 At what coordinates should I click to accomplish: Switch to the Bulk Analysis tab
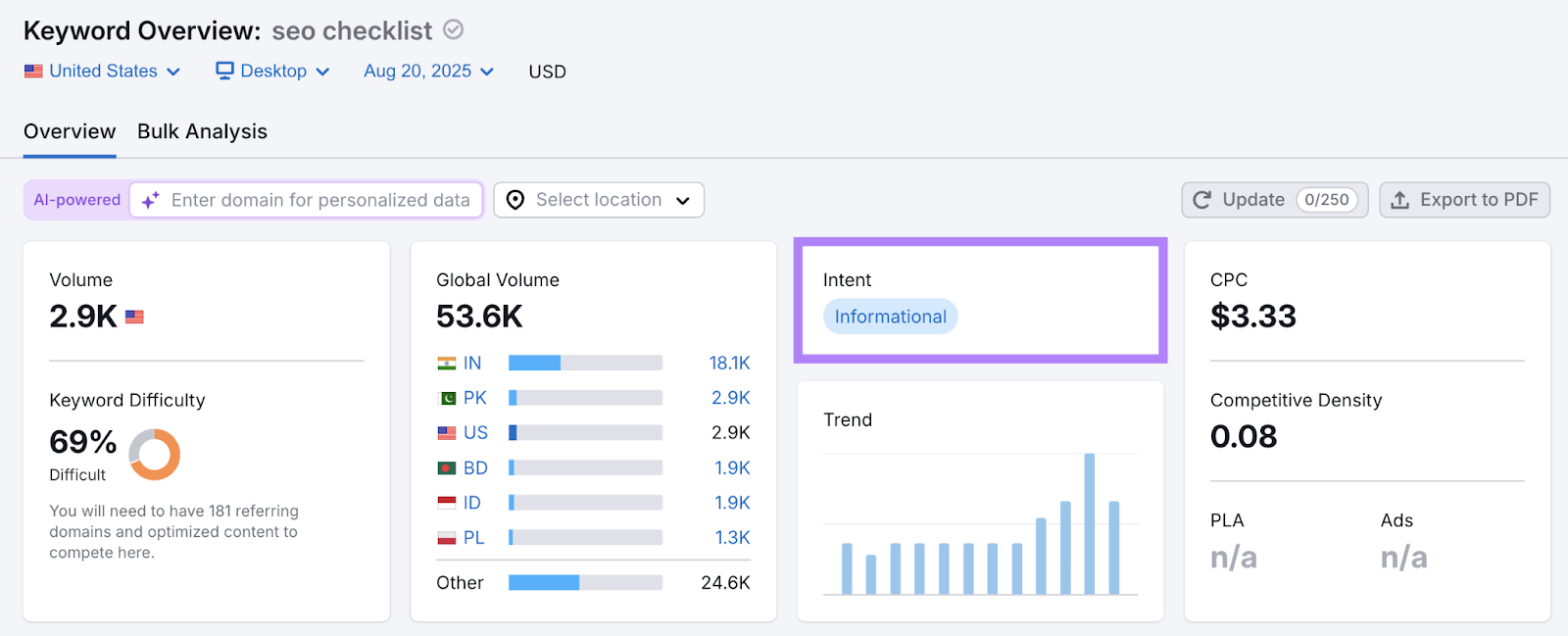[x=202, y=131]
